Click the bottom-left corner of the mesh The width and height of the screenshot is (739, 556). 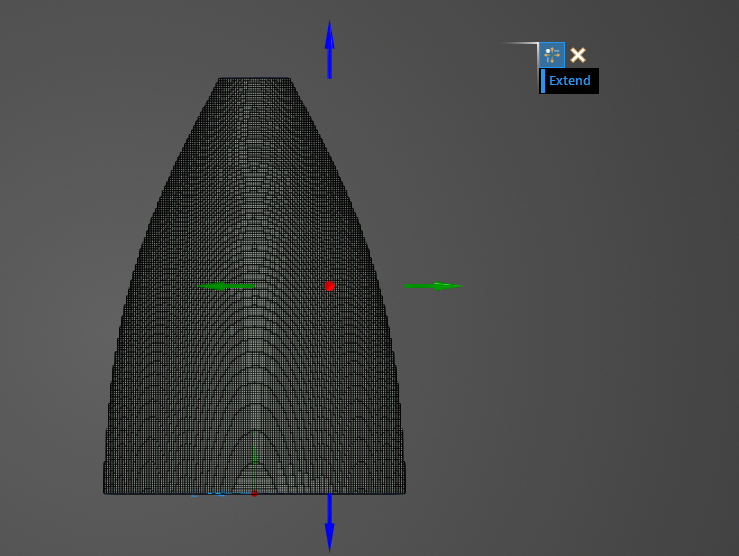pos(105,492)
